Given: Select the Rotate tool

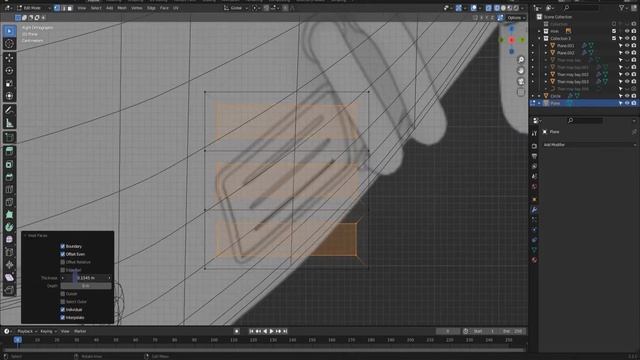Looking at the screenshot, I should (x=9, y=71).
